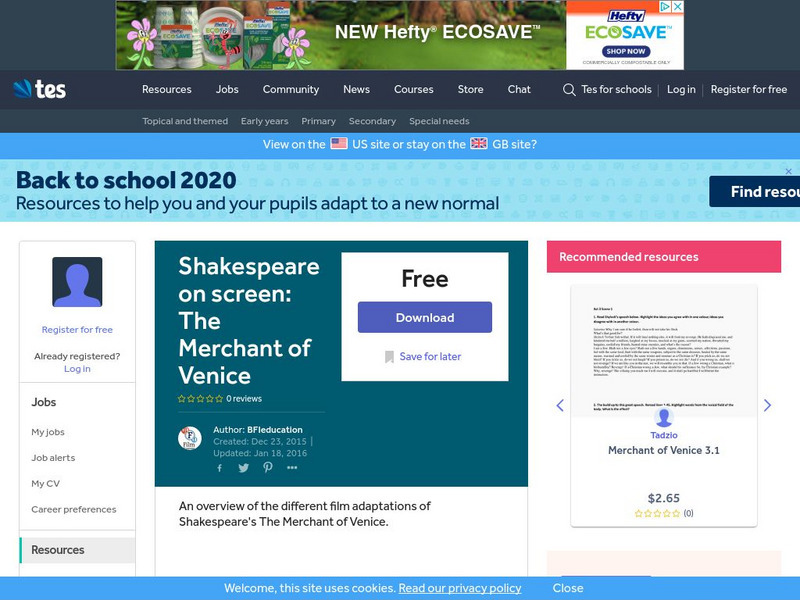Viewport: 800px width, 600px height.
Task: Click the resource star rating
Action: (x=201, y=399)
